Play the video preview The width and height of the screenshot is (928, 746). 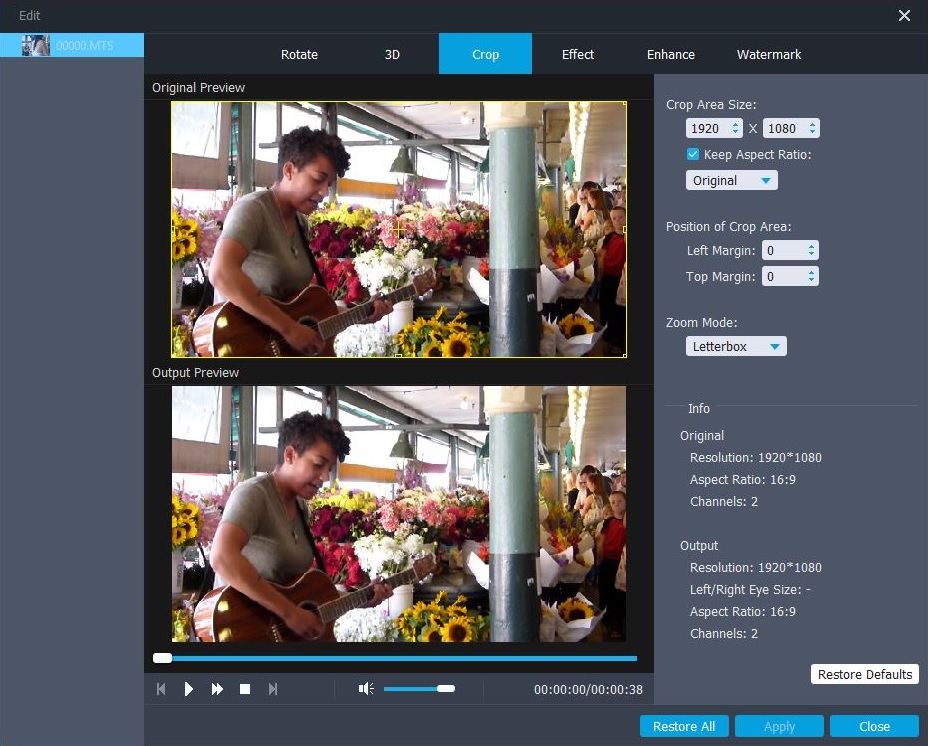[x=189, y=689]
